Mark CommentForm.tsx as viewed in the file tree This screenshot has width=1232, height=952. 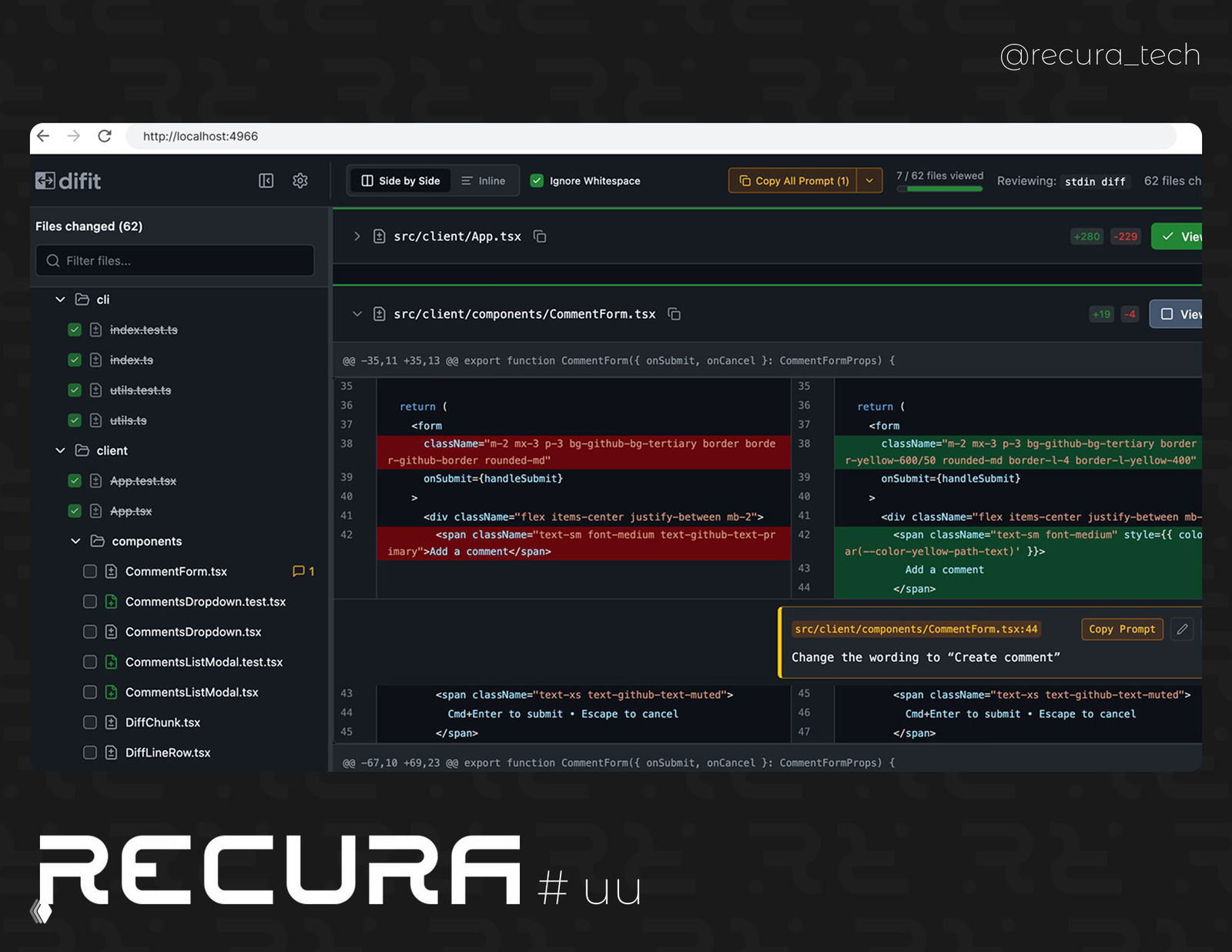point(90,571)
